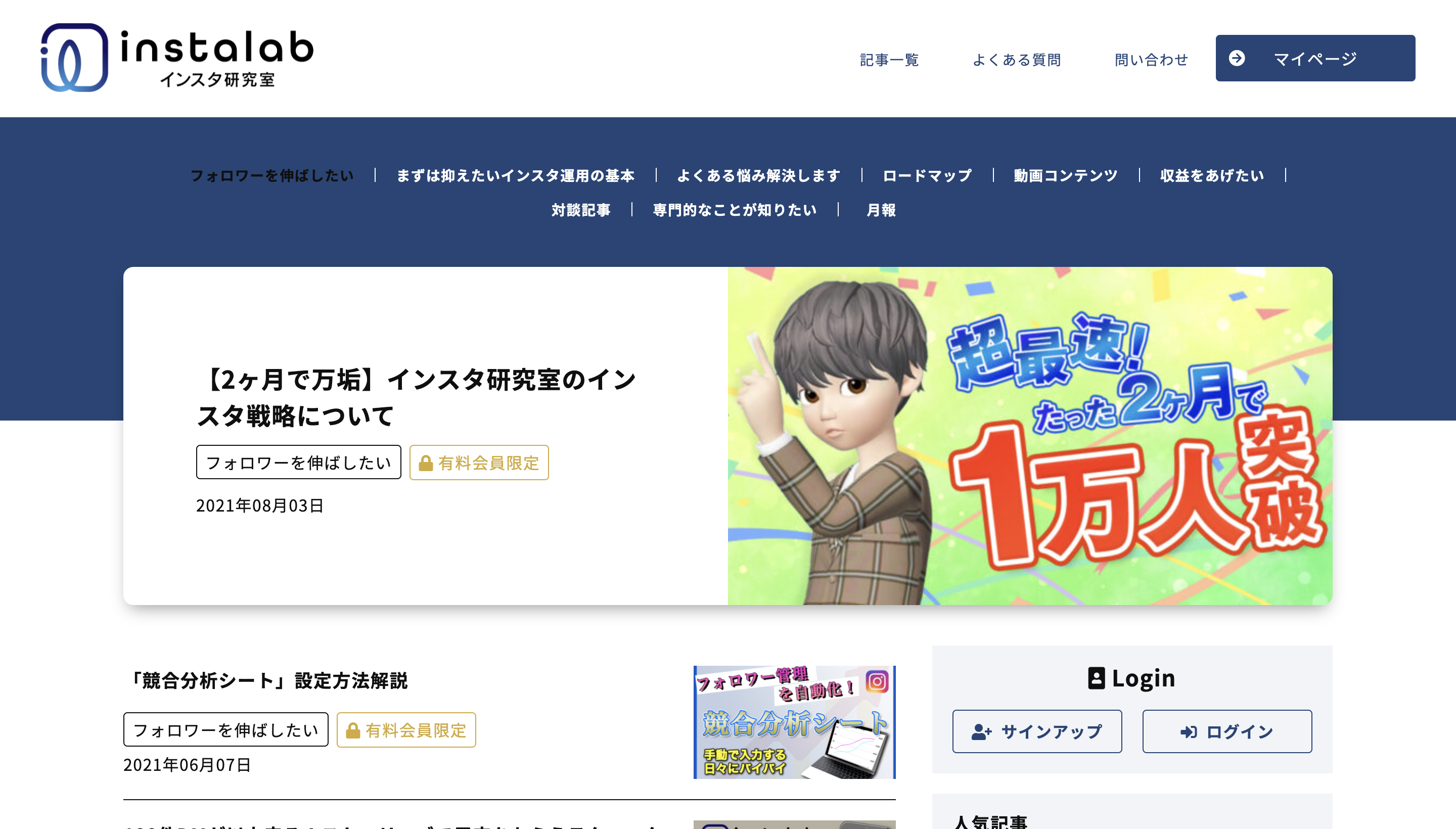Screen dimensions: 1456x829
Task: Open 記事一覧 in the header
Action: 889,60
